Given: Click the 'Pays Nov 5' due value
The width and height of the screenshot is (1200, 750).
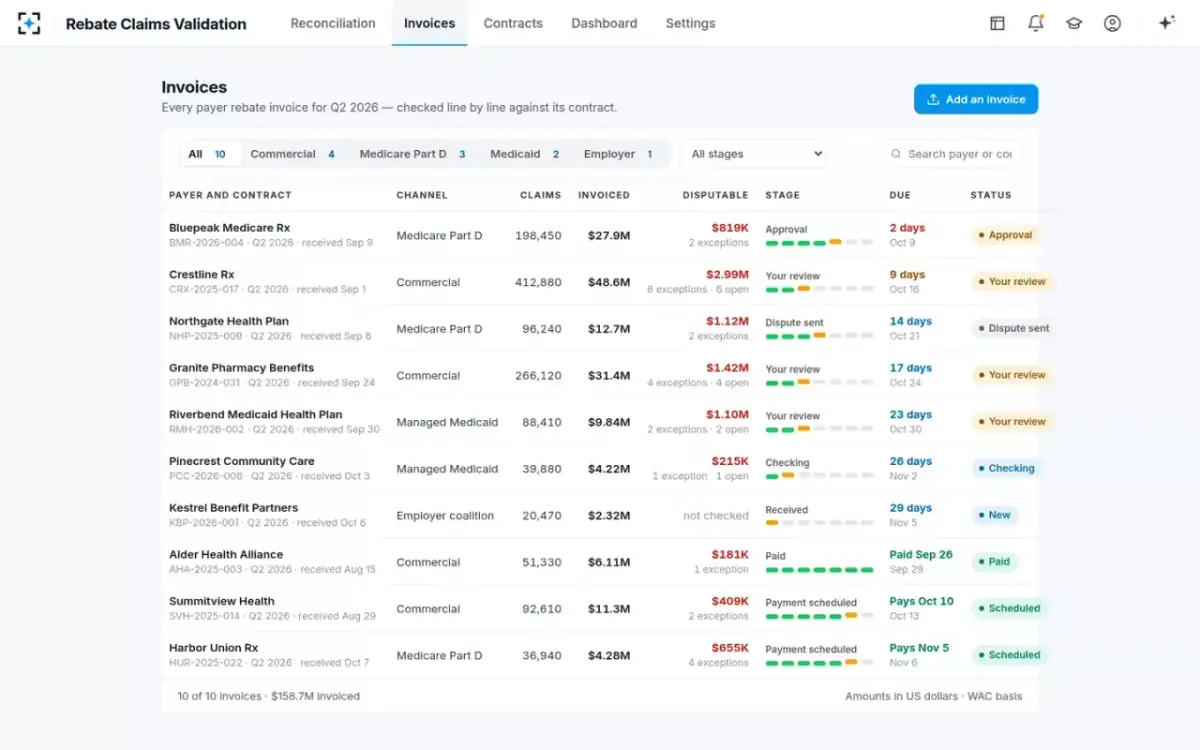Looking at the screenshot, I should coord(919,648).
